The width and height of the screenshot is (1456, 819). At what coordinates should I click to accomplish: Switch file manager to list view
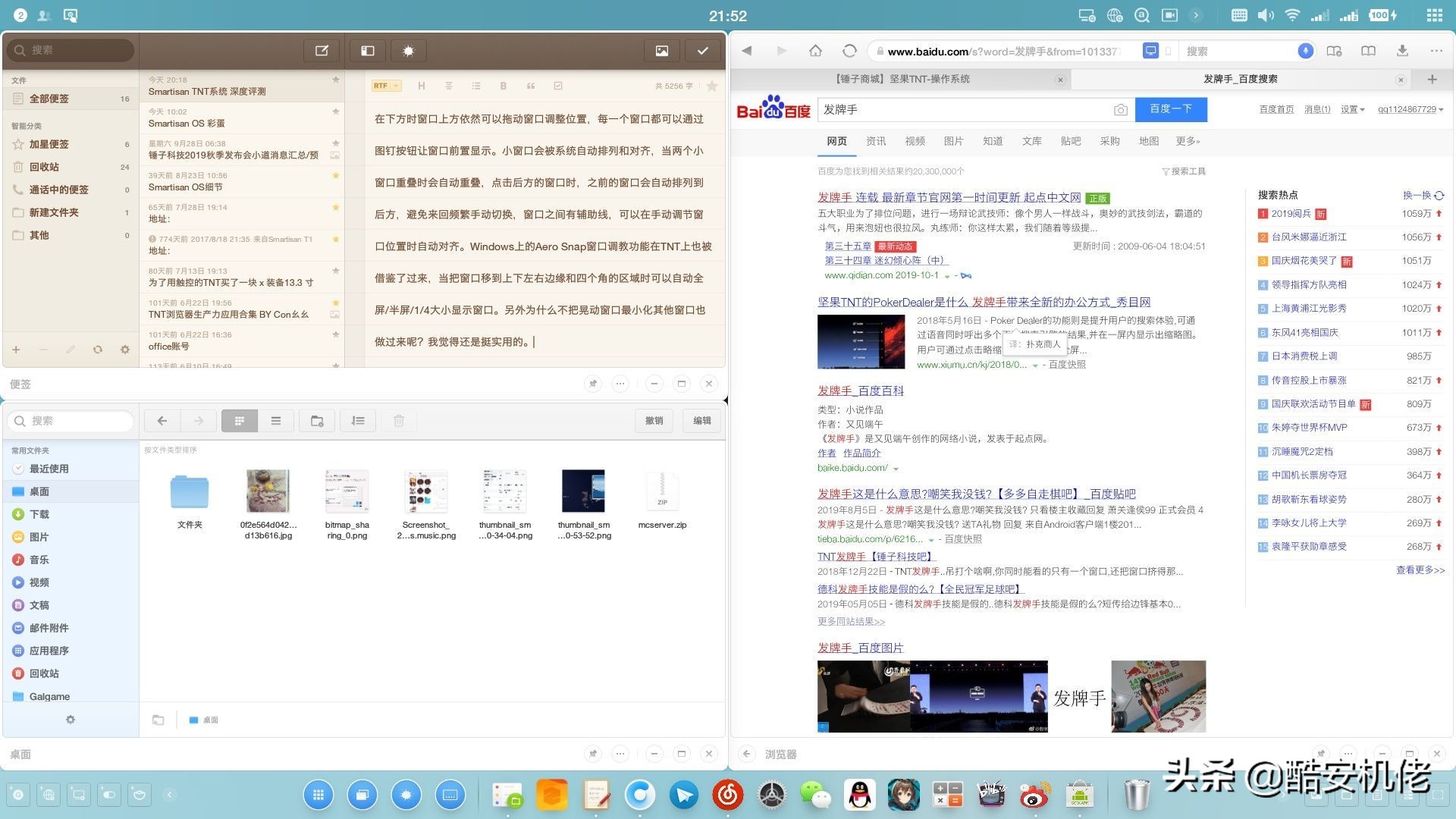point(276,420)
